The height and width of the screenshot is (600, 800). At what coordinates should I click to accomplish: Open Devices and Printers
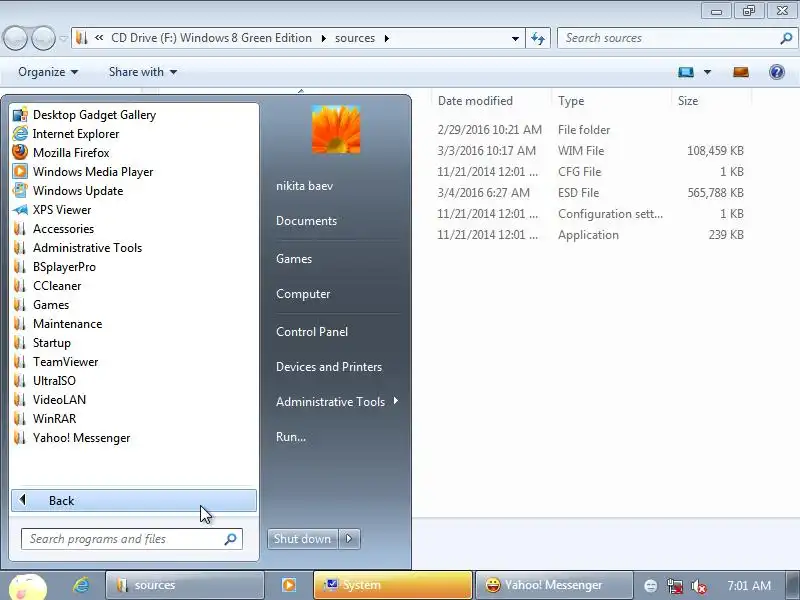tap(329, 367)
